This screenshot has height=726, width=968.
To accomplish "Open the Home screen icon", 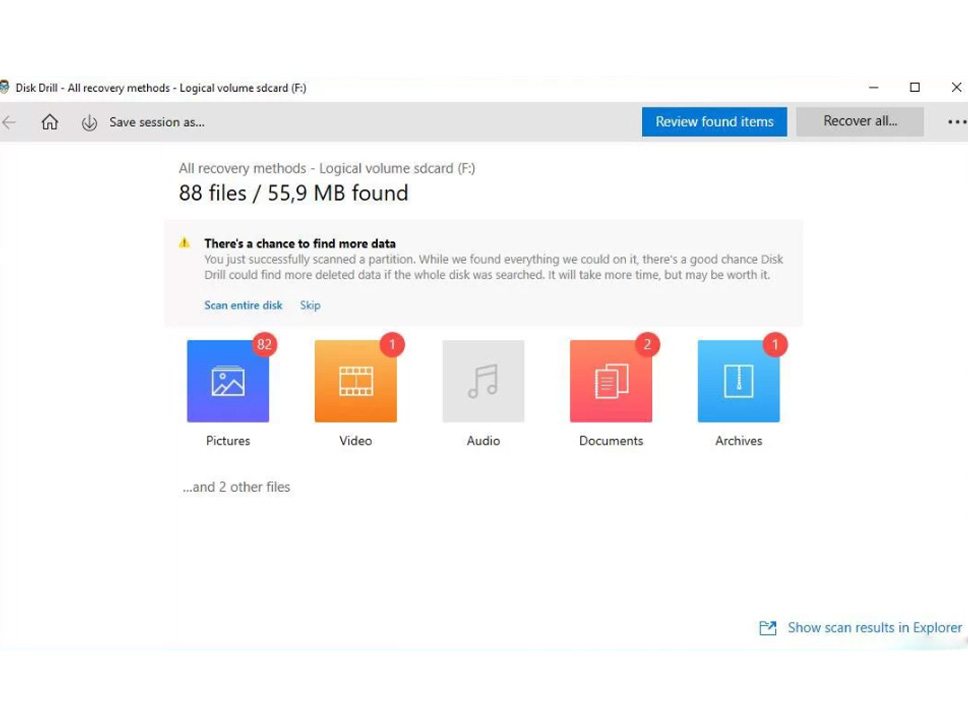I will click(x=50, y=122).
